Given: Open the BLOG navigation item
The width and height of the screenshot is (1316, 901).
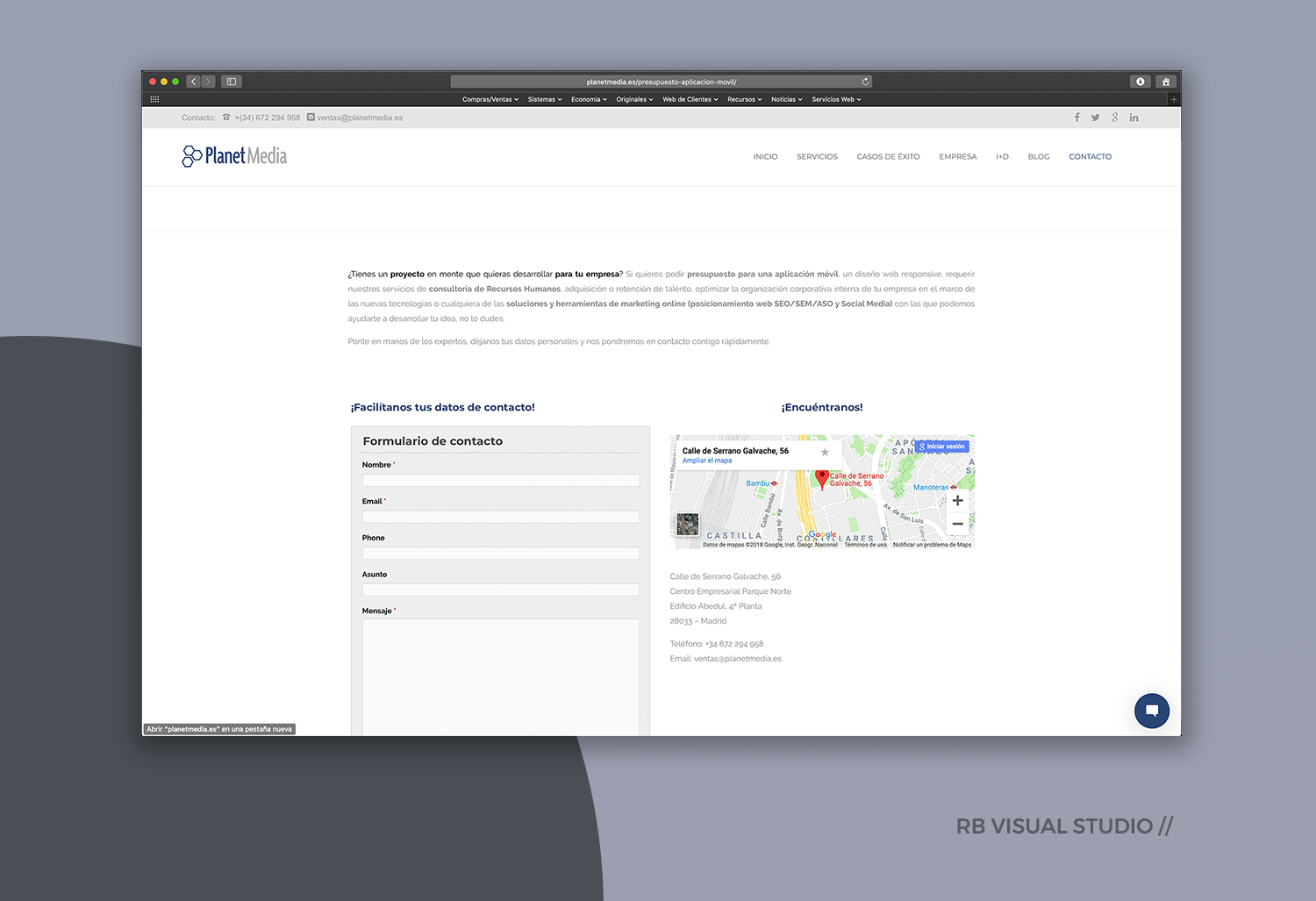Looking at the screenshot, I should 1038,157.
